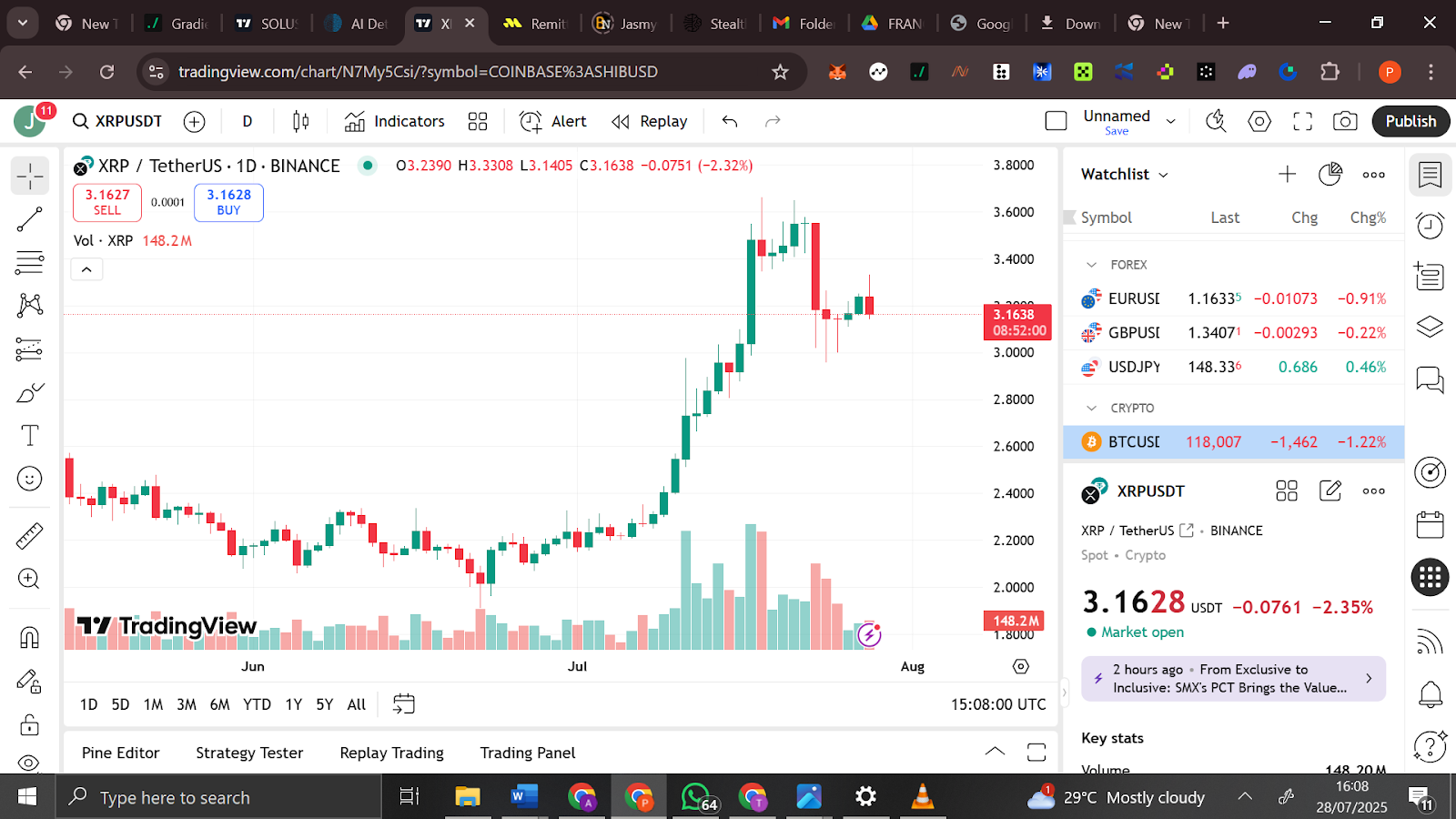The width and height of the screenshot is (1456, 819).
Task: Open chart settings hexagon icon
Action: click(1259, 121)
